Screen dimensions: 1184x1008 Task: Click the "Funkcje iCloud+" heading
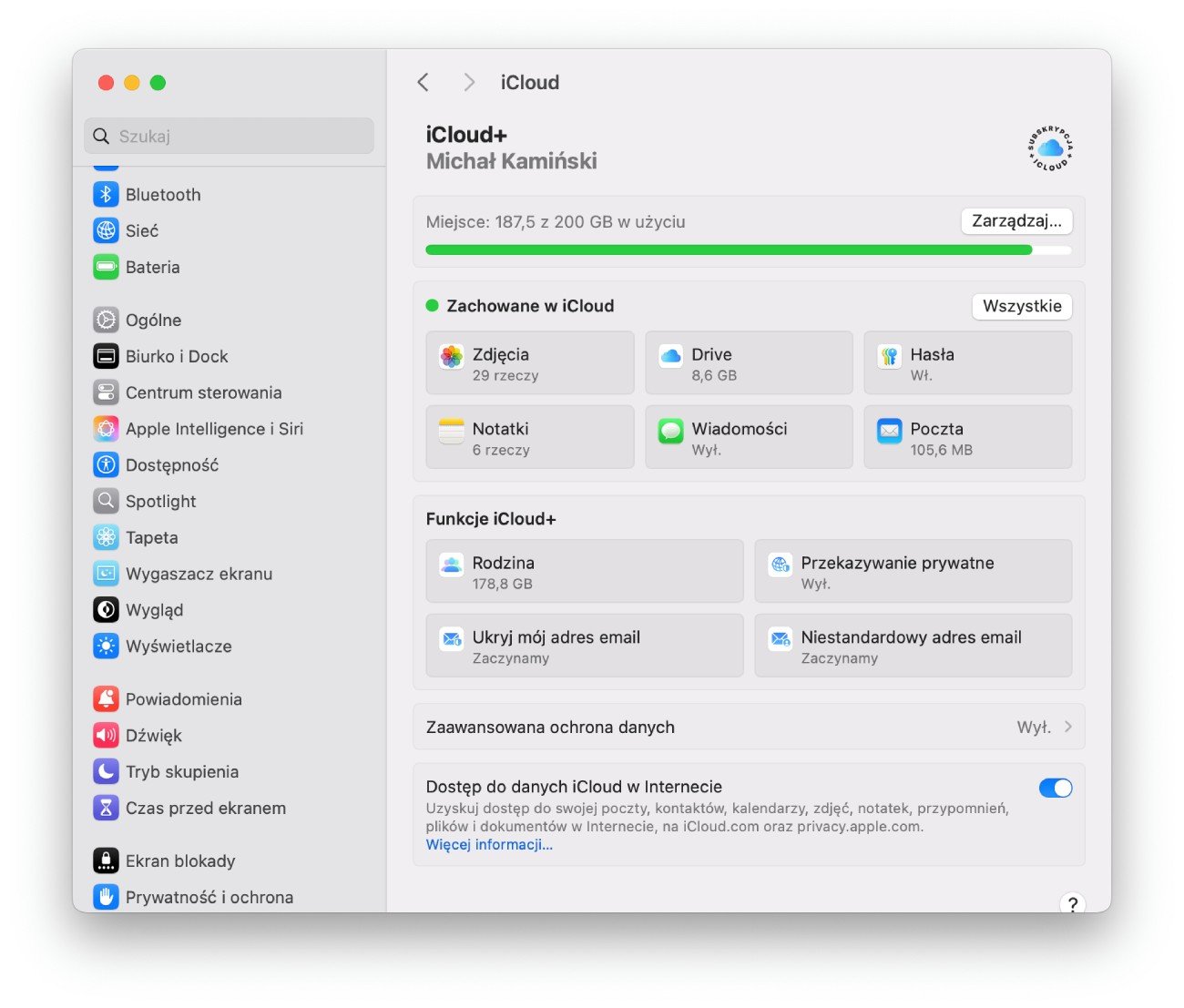(x=491, y=519)
